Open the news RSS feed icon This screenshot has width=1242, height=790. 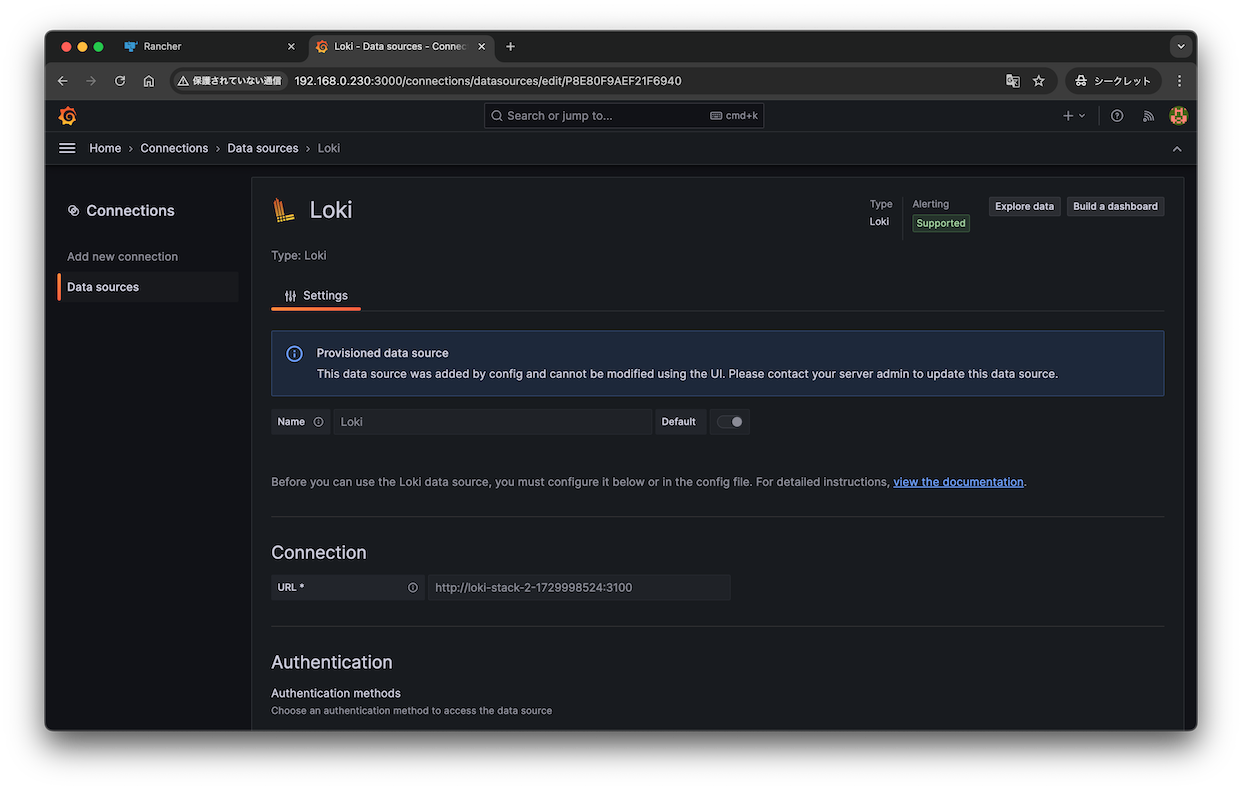(x=1148, y=116)
